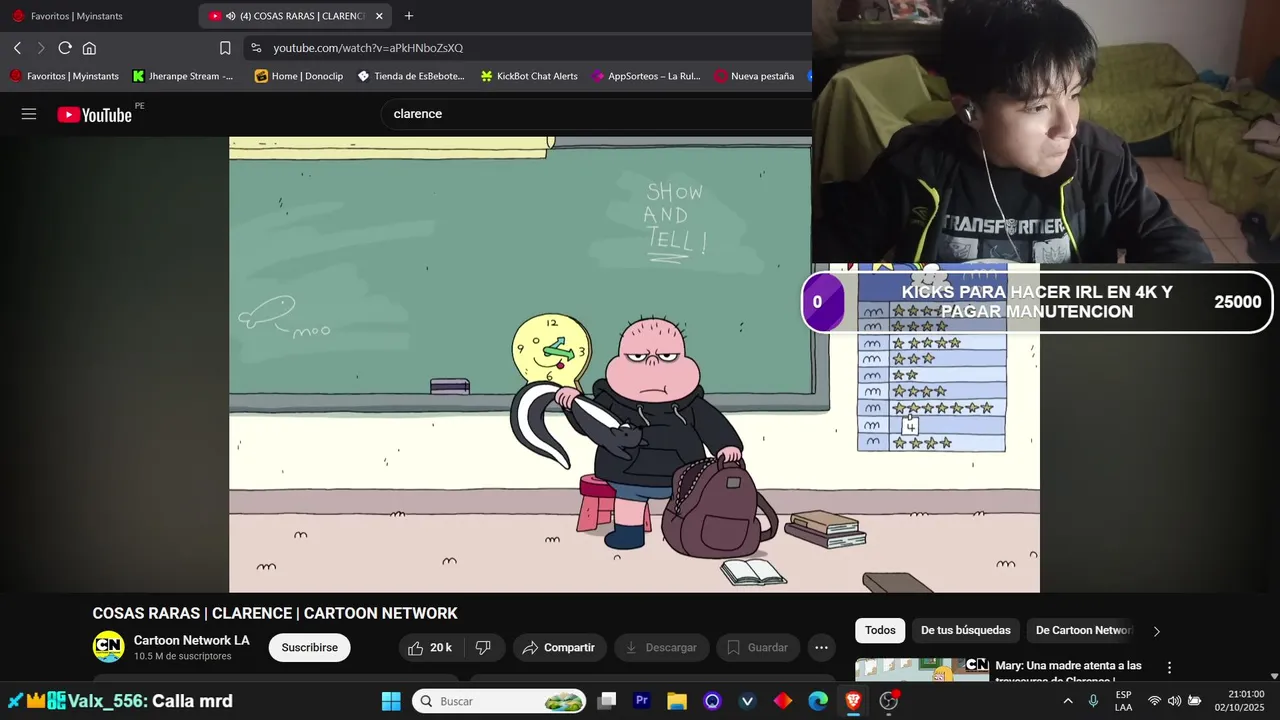Select the Todos filter chip
Viewport: 1280px width, 720px height.
880,630
